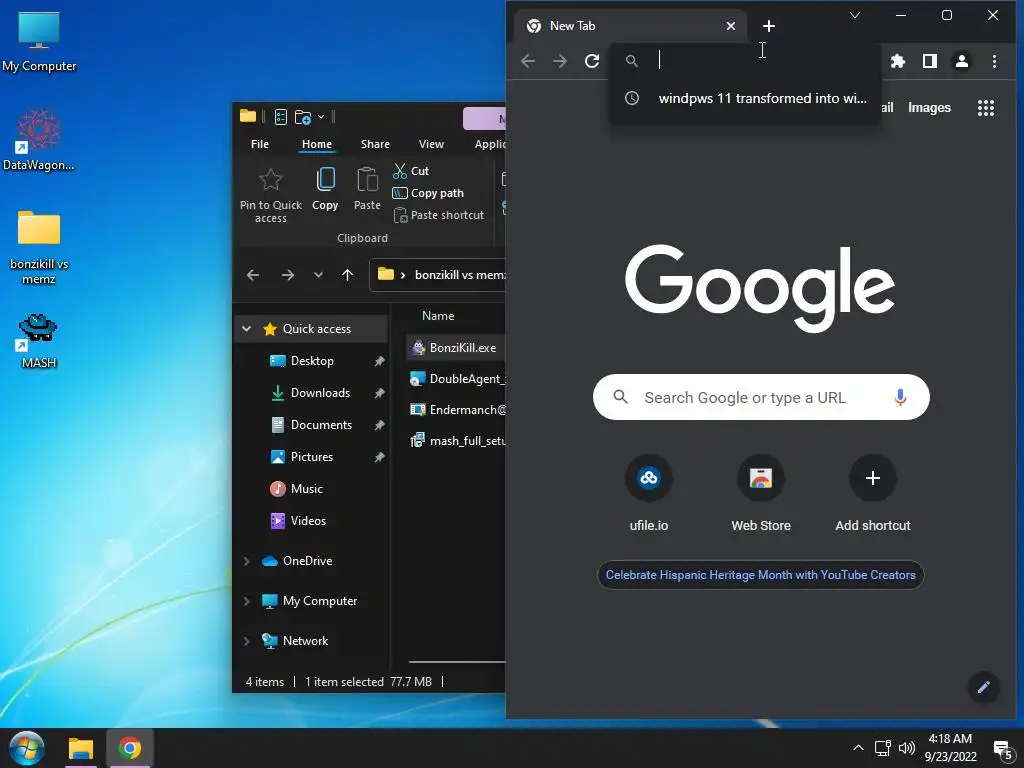The height and width of the screenshot is (768, 1024).
Task: Expand breadcrumb chevron before bonzikill vs memz
Action: pos(403,275)
